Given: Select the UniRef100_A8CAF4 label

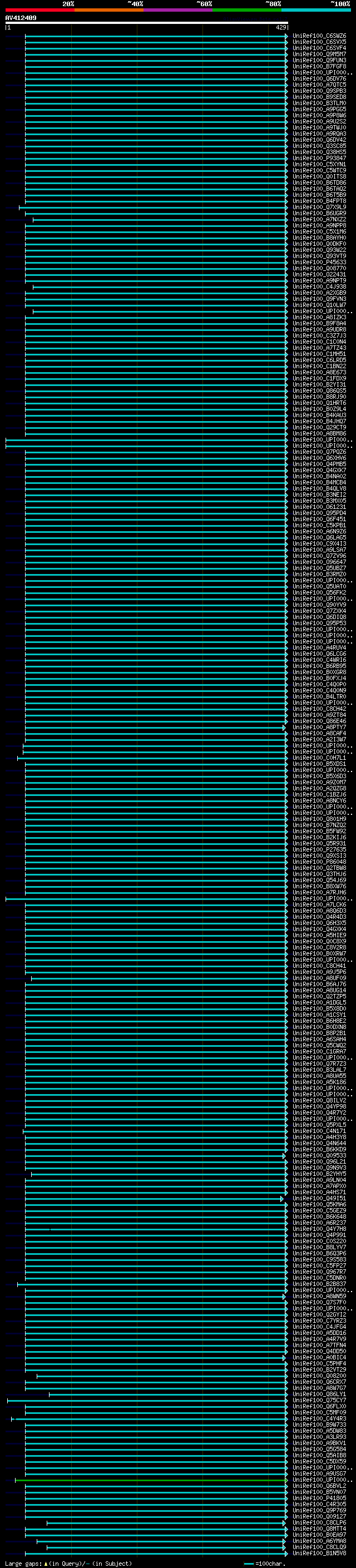Looking at the screenshot, I should [319, 734].
